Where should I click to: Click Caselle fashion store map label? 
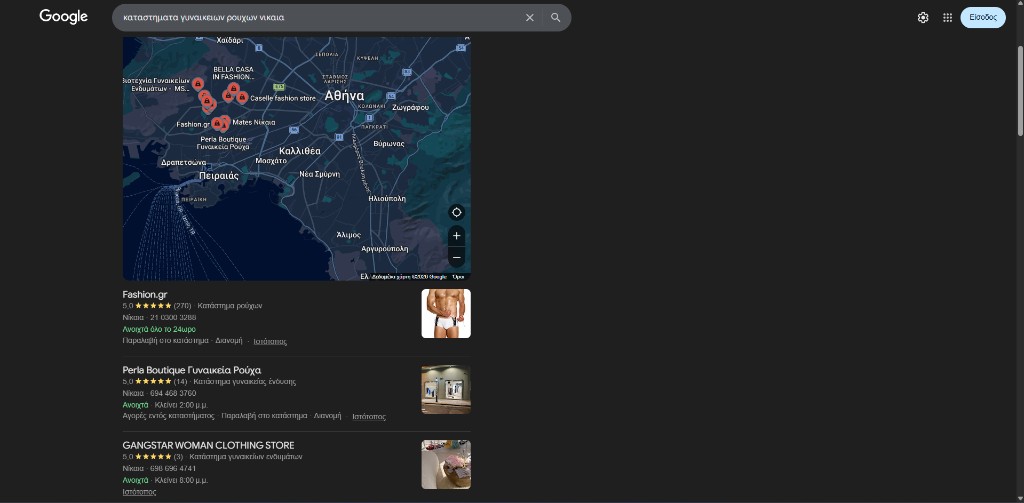(283, 99)
